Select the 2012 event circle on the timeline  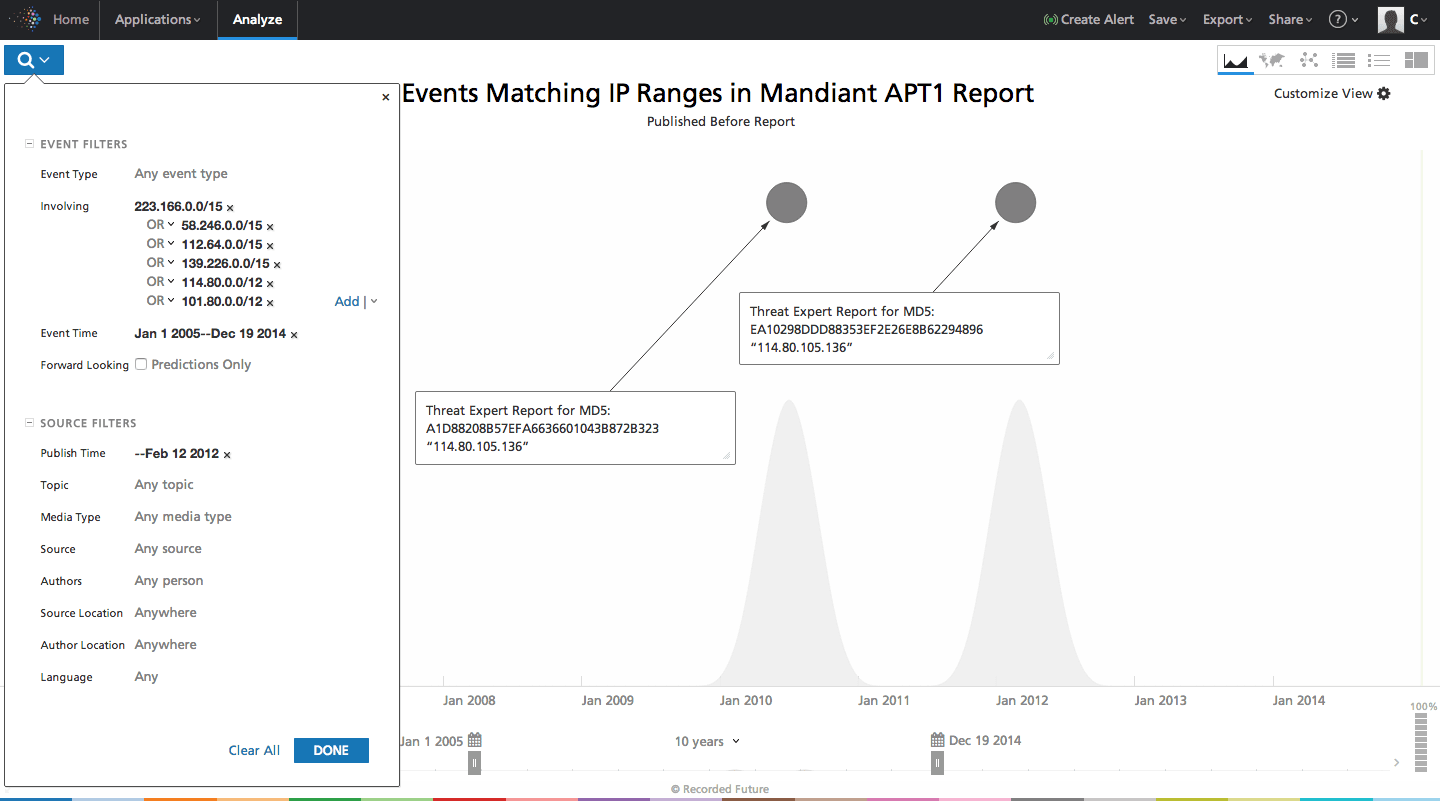pyautogui.click(x=1016, y=203)
